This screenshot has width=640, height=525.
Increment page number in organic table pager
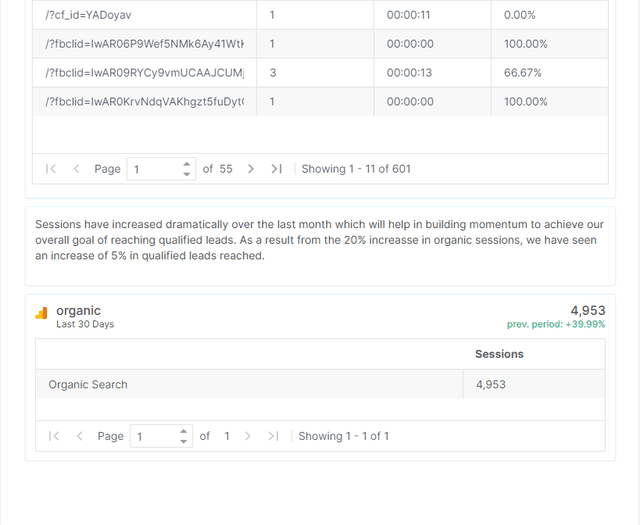pyautogui.click(x=183, y=432)
